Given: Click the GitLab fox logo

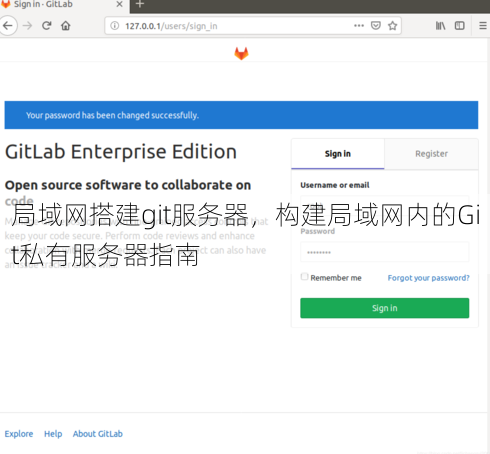Looking at the screenshot, I should (241, 53).
